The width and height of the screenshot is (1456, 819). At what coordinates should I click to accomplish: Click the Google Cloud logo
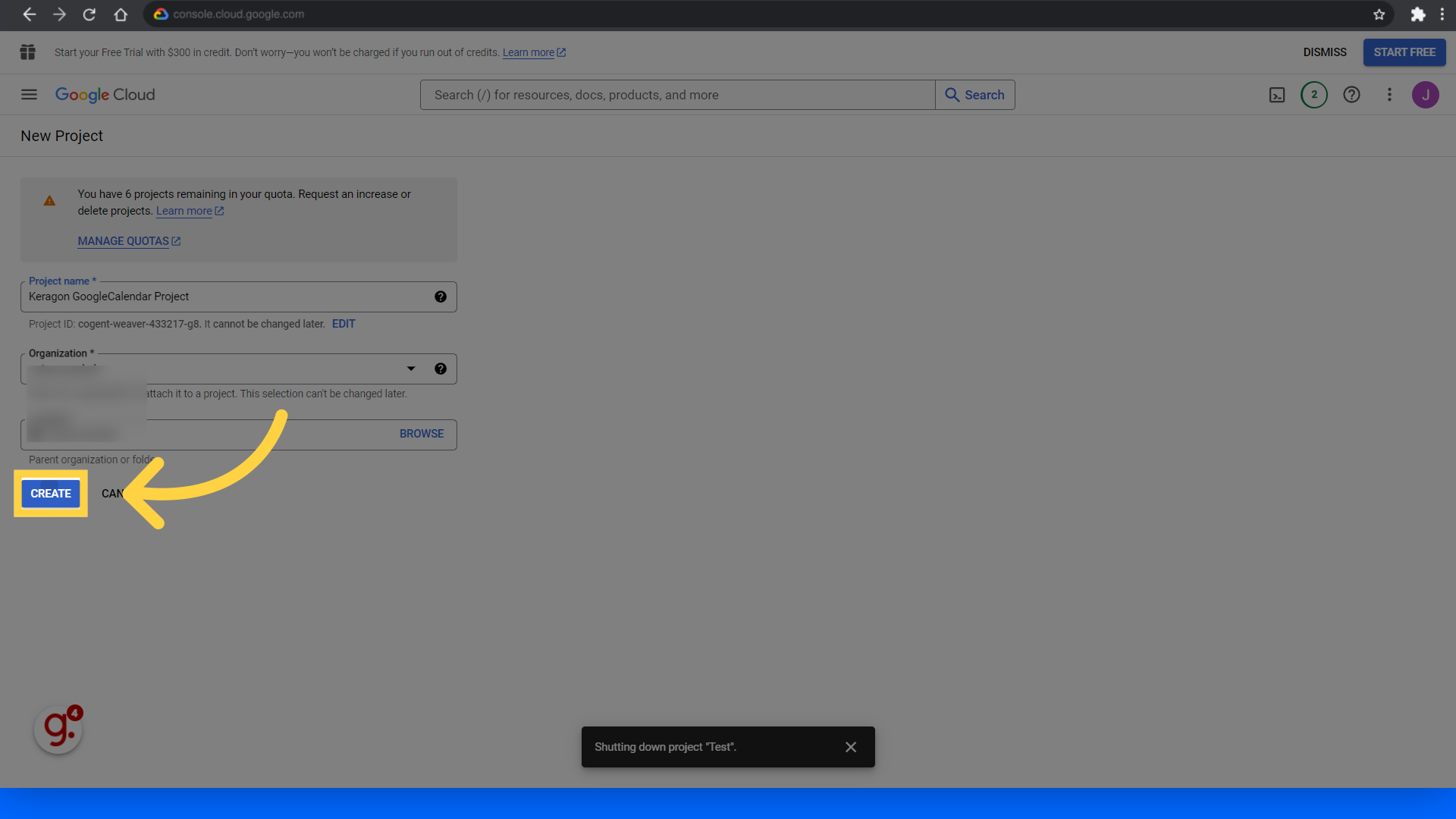[x=105, y=95]
